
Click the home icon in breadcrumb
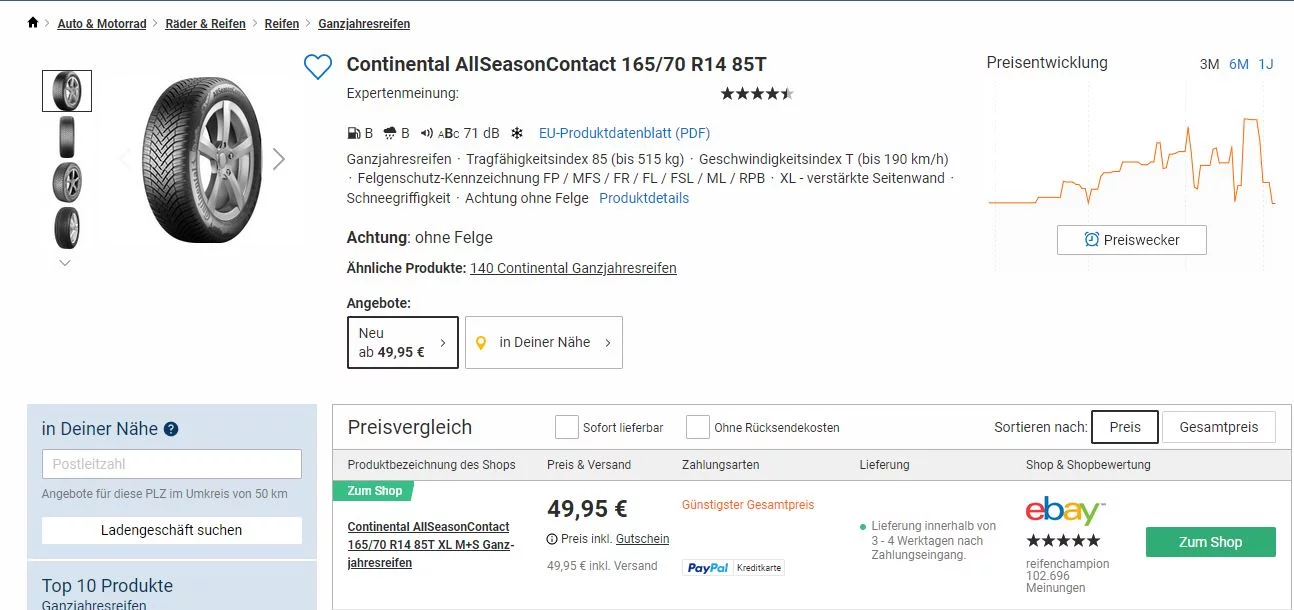click(33, 23)
